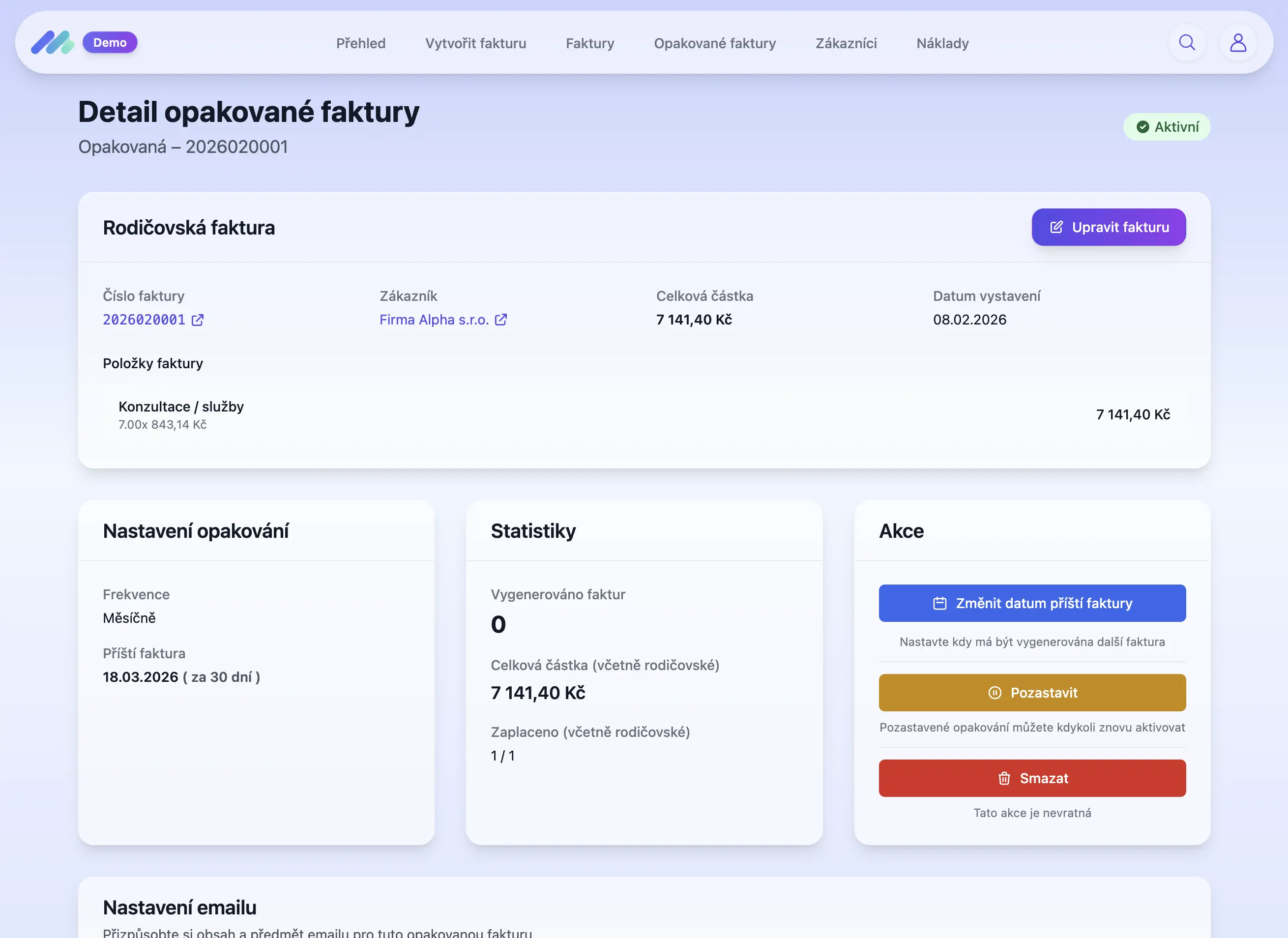Open the Firma Alpha s.r.o. customer link
Image resolution: width=1288 pixels, height=938 pixels.
pos(434,320)
